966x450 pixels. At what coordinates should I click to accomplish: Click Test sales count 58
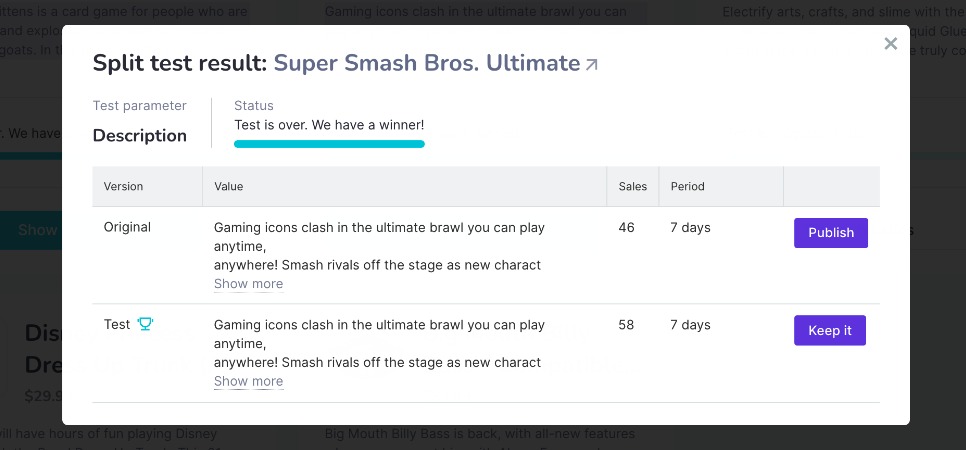(x=626, y=325)
